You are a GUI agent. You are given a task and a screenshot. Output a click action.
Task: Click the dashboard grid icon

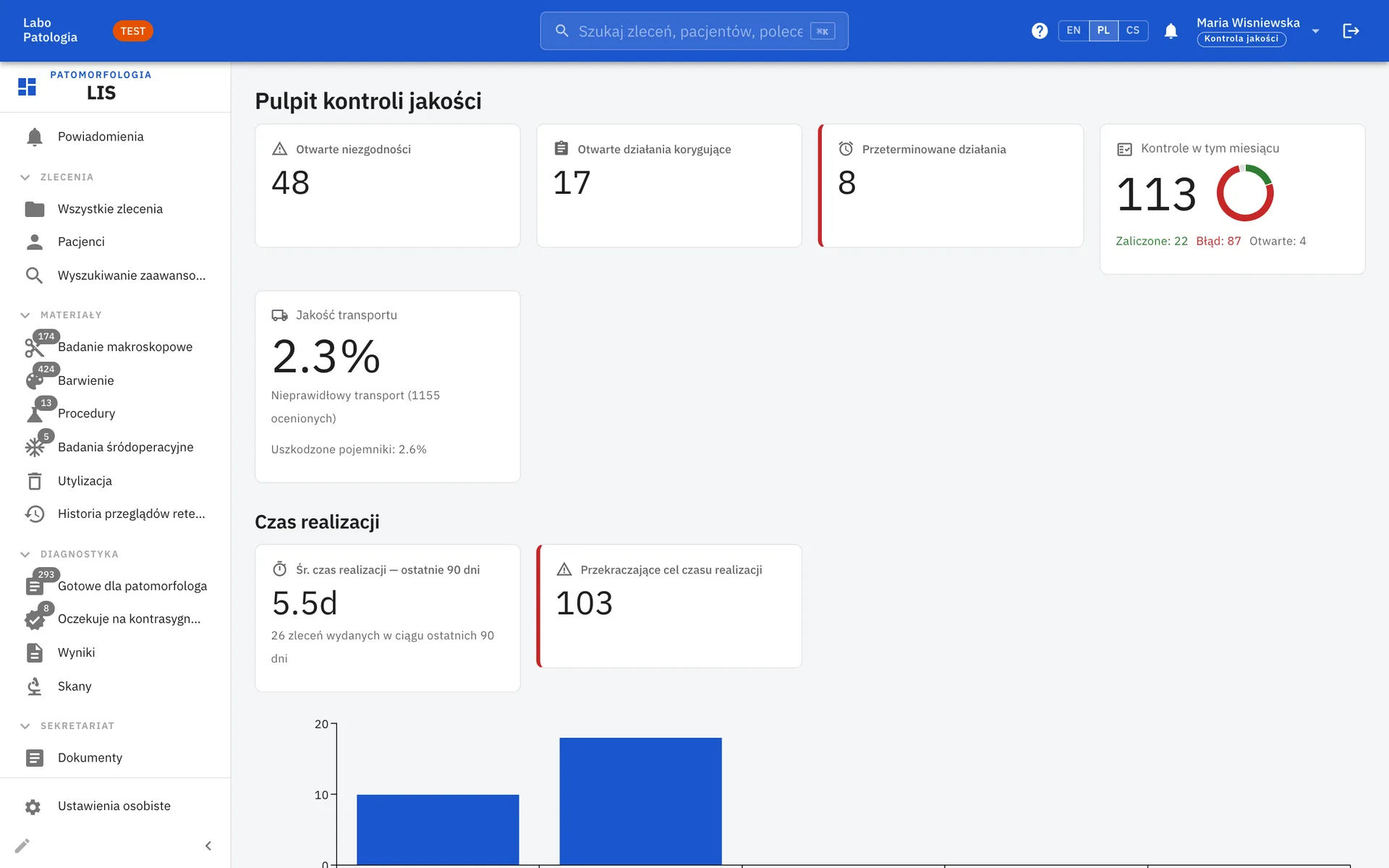[27, 87]
